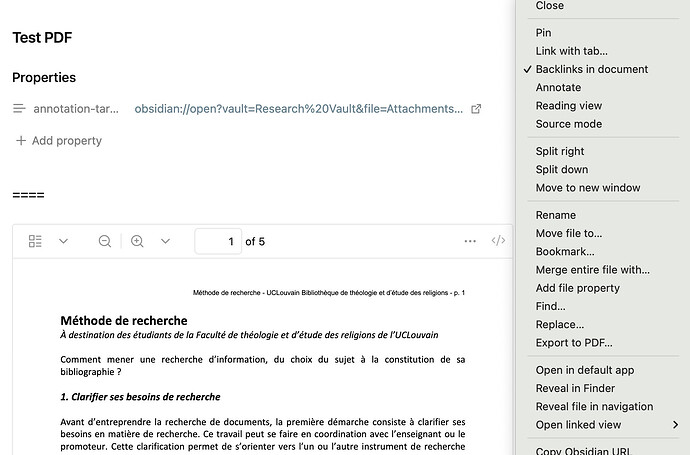Expand the Open linked view submenu
This screenshot has width=690, height=455.
pos(607,425)
